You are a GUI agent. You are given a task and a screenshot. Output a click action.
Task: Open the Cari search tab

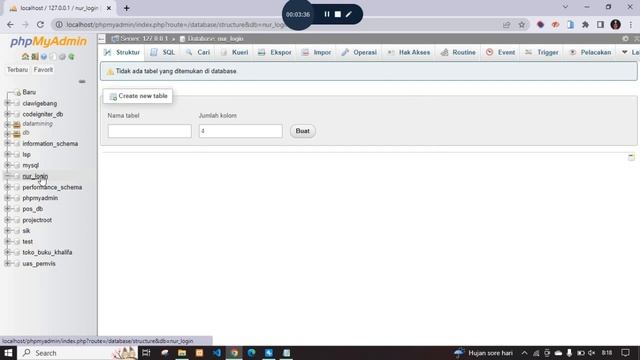[198, 52]
